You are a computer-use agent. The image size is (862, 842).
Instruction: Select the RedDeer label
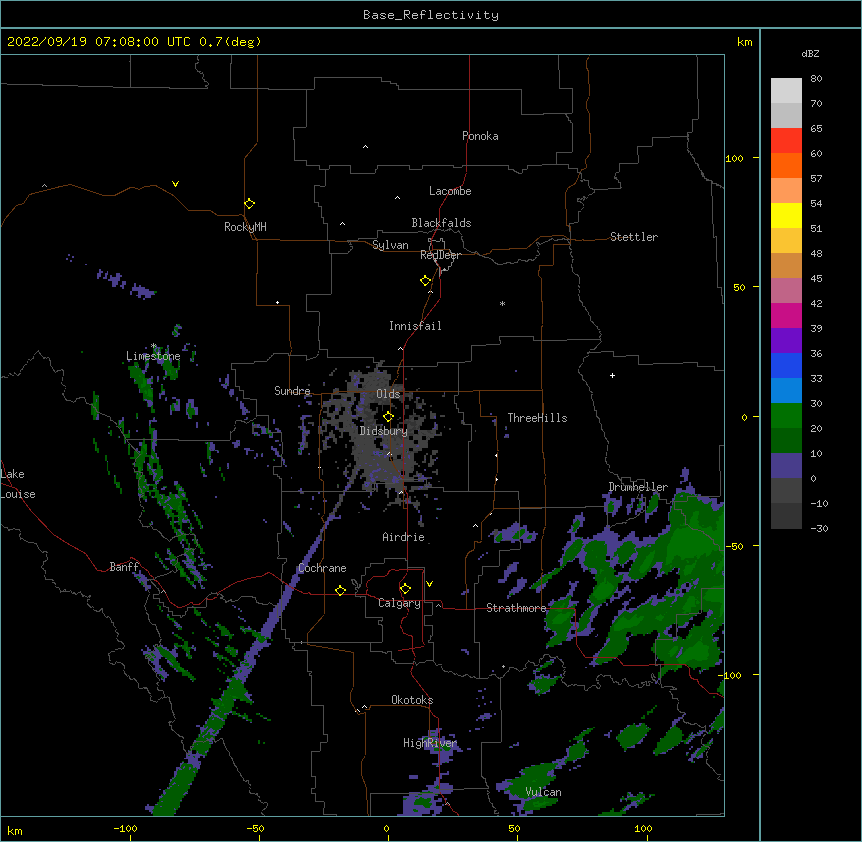point(440,255)
